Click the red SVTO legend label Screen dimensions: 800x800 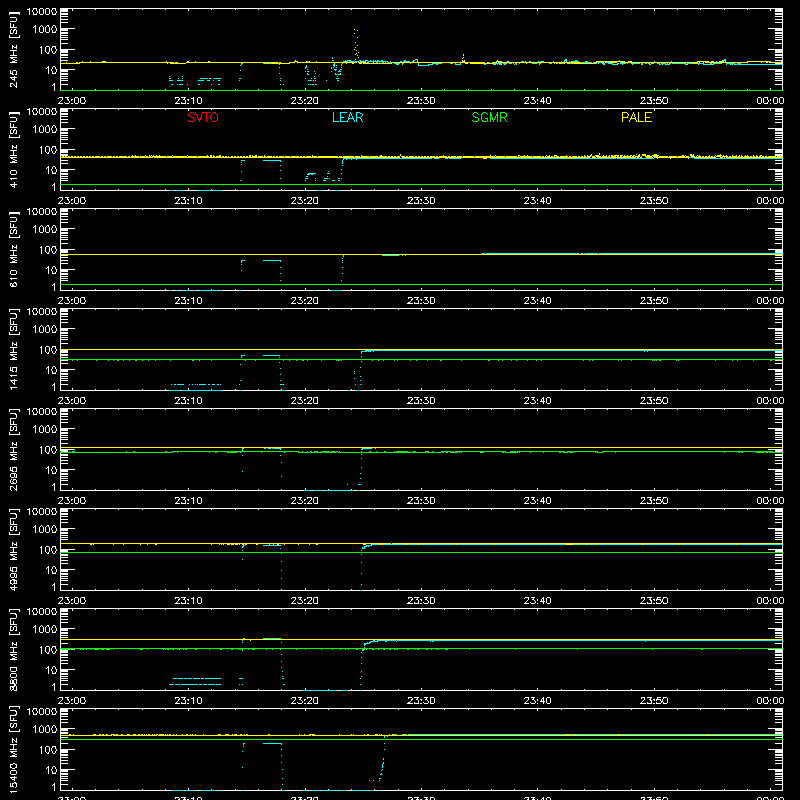click(x=203, y=117)
